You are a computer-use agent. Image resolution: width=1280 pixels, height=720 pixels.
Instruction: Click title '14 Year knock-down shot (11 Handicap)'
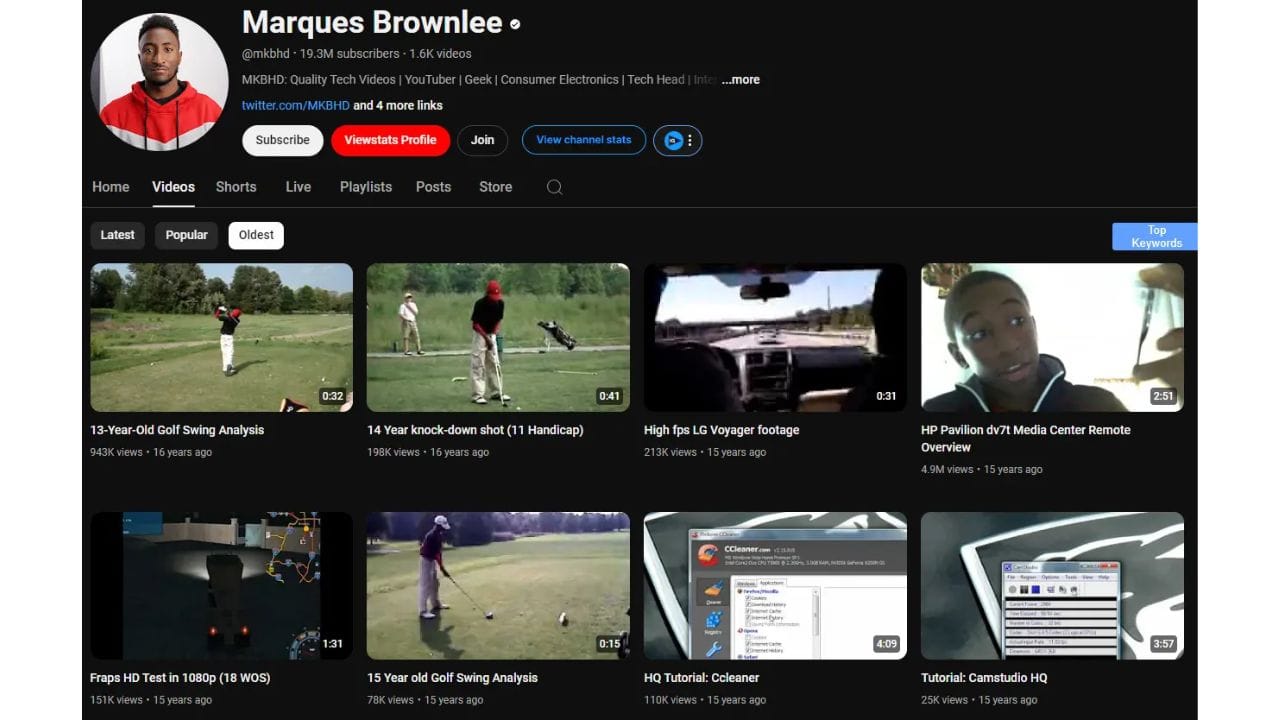tap(475, 430)
